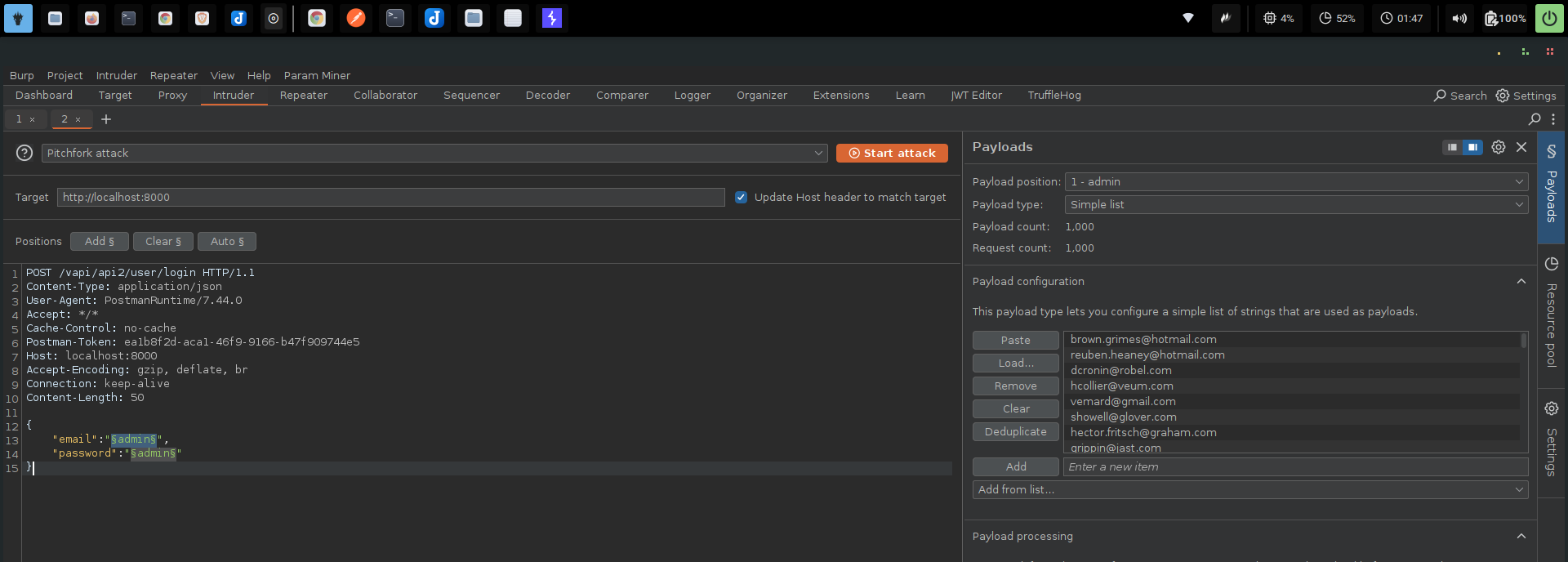Viewport: 1568px width, 562px height.
Task: Open the Burp menu
Action: pyautogui.click(x=22, y=75)
